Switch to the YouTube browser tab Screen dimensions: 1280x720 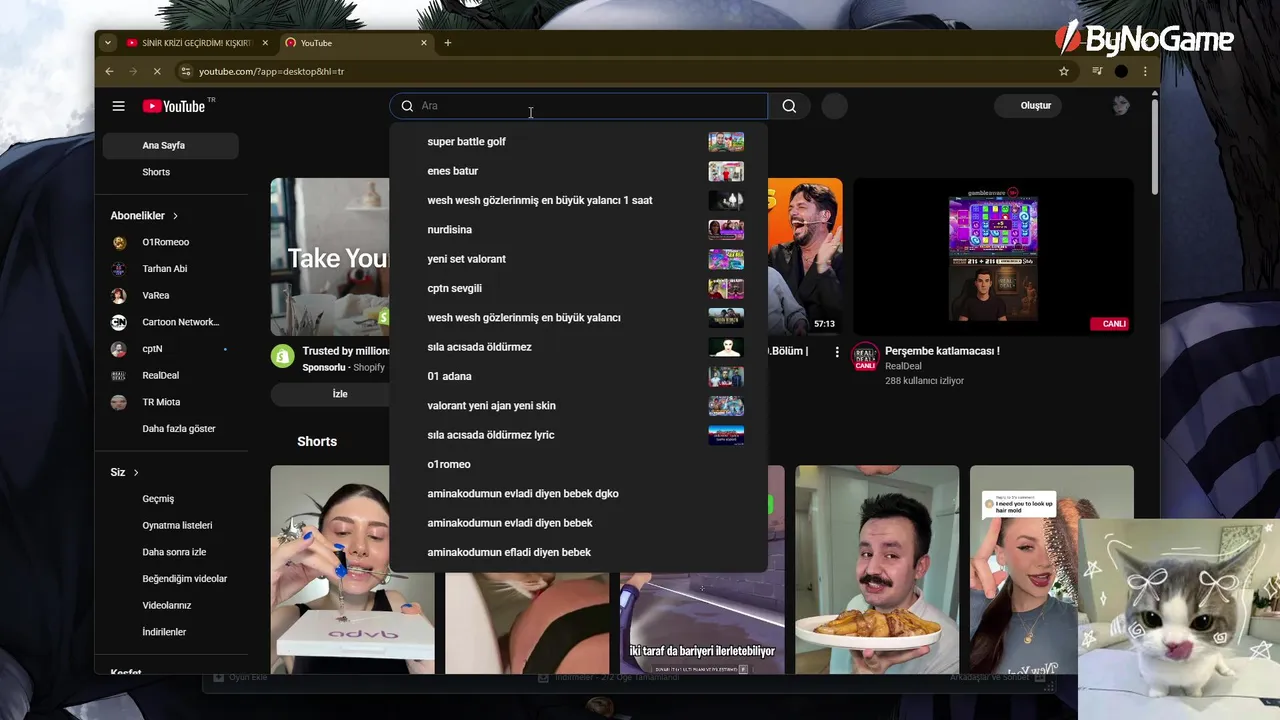click(x=356, y=43)
